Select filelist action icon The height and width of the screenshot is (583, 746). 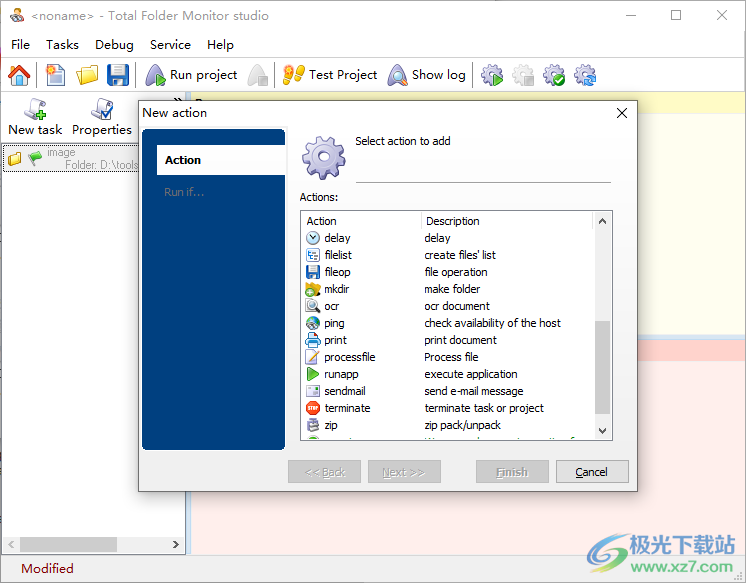313,255
